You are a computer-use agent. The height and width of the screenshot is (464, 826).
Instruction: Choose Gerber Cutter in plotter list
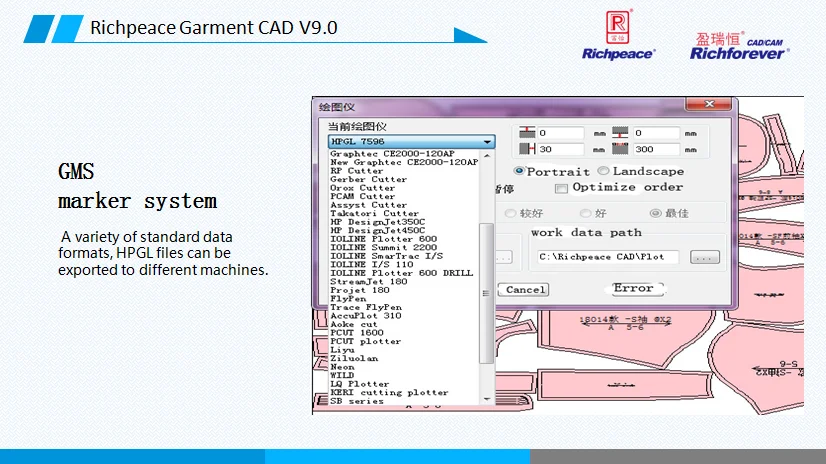(368, 179)
